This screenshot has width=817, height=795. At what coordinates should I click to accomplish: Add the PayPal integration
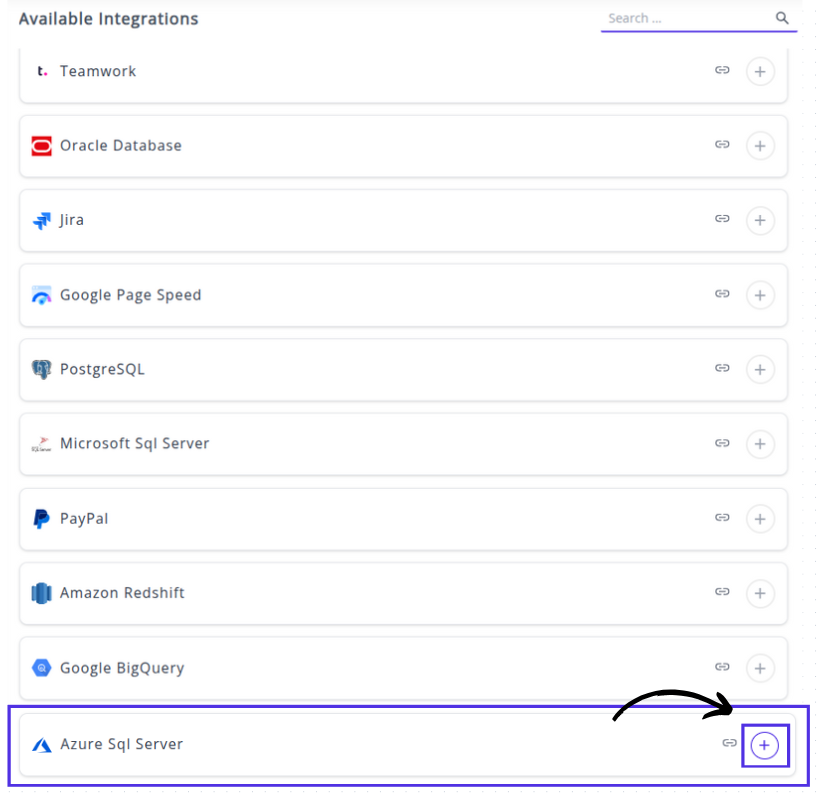760,519
